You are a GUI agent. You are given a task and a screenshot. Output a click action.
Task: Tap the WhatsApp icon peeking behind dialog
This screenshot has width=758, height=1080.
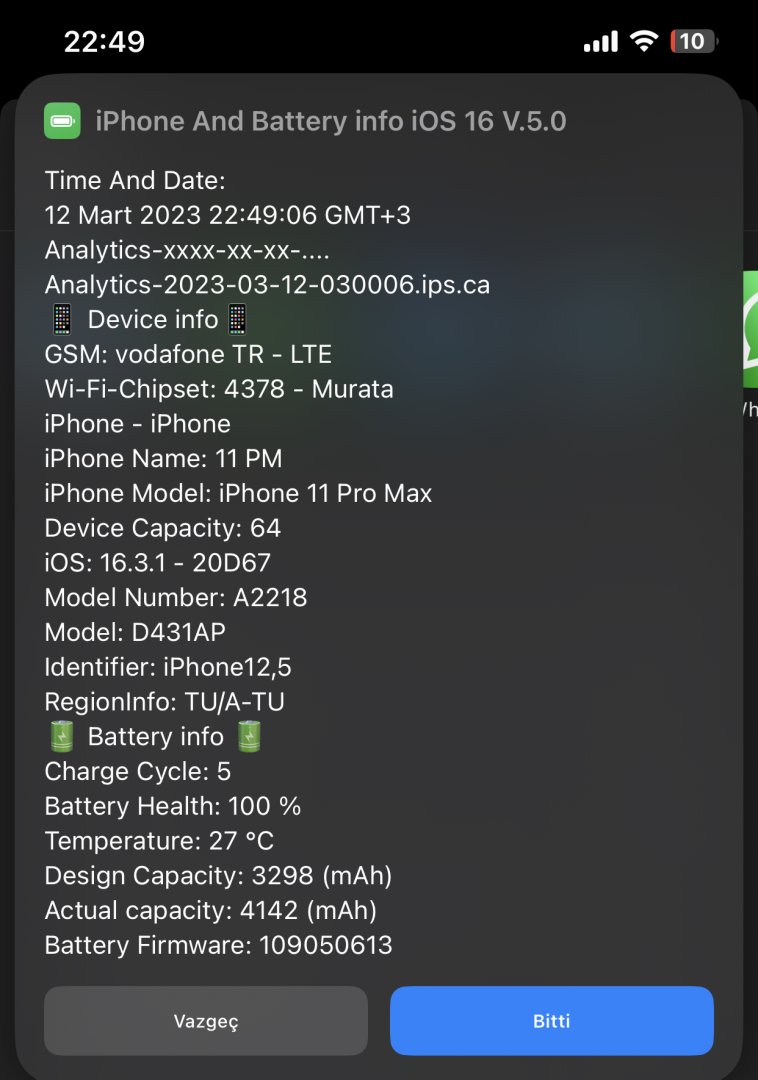pos(750,329)
